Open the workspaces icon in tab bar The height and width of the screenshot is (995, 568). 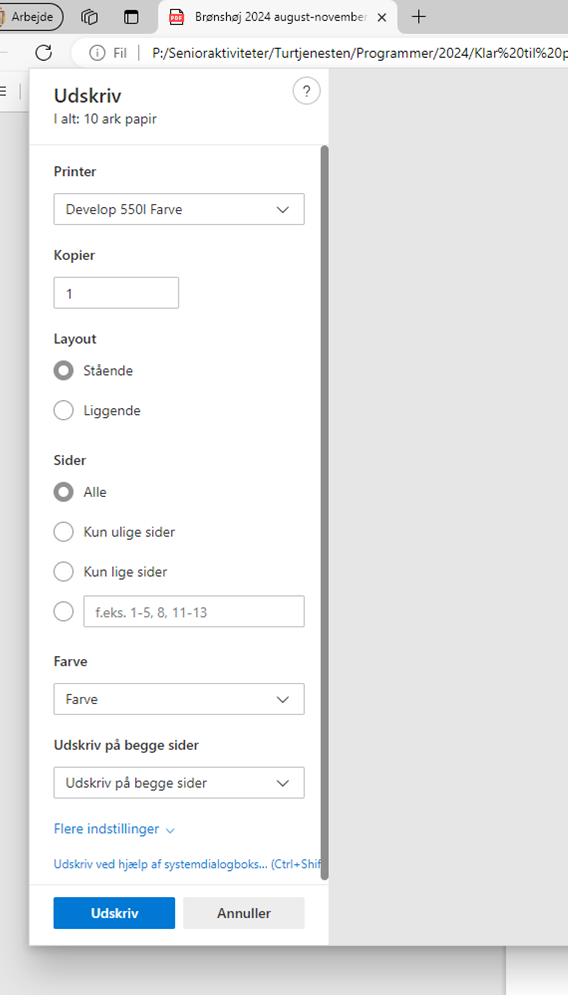tap(89, 17)
